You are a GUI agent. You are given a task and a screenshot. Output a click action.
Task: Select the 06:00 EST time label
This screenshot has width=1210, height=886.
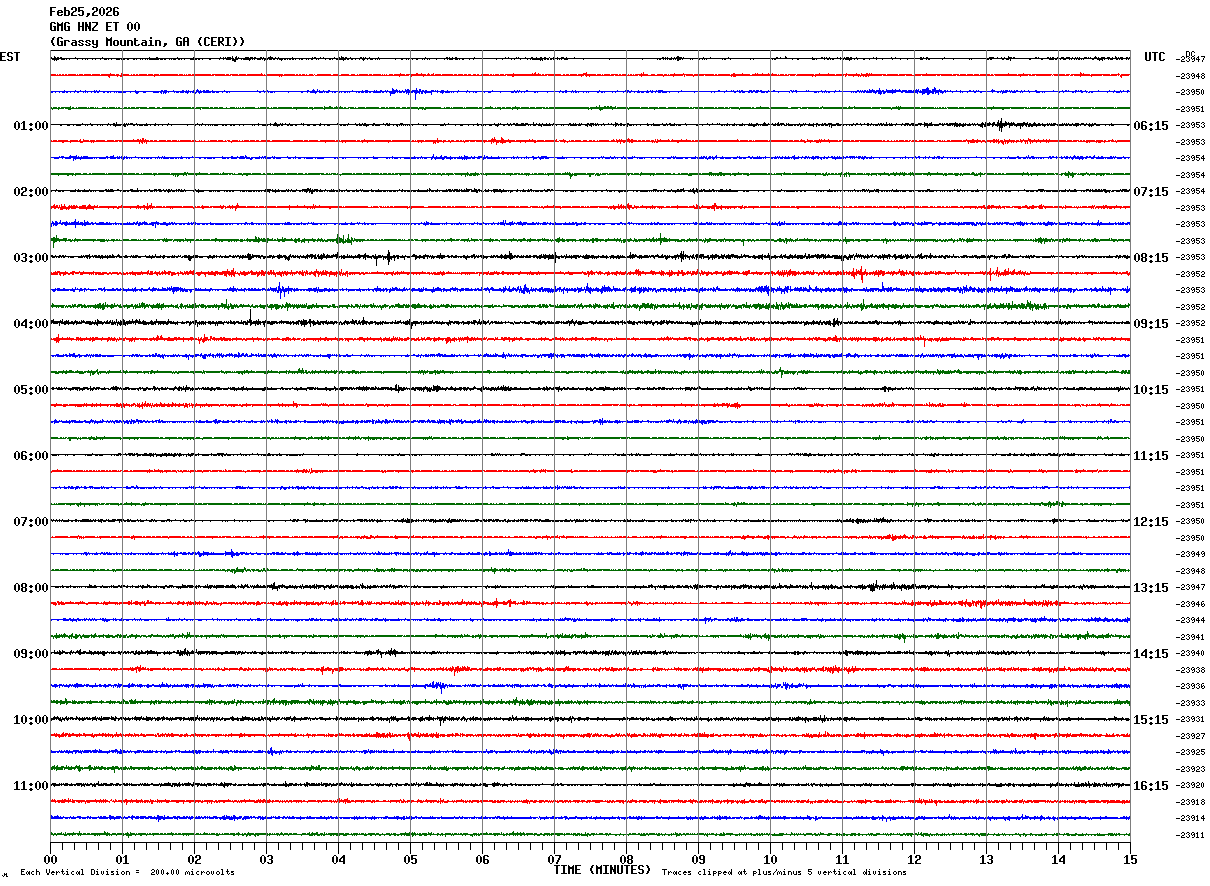[31, 456]
